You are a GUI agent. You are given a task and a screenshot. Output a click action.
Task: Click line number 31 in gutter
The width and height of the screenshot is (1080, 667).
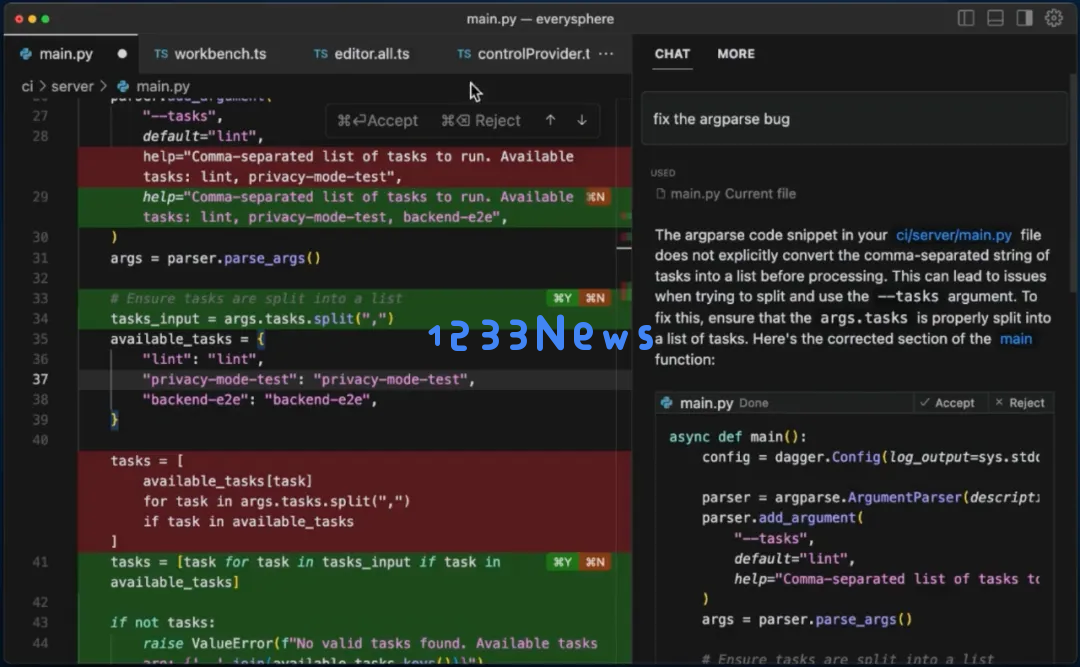tap(40, 258)
